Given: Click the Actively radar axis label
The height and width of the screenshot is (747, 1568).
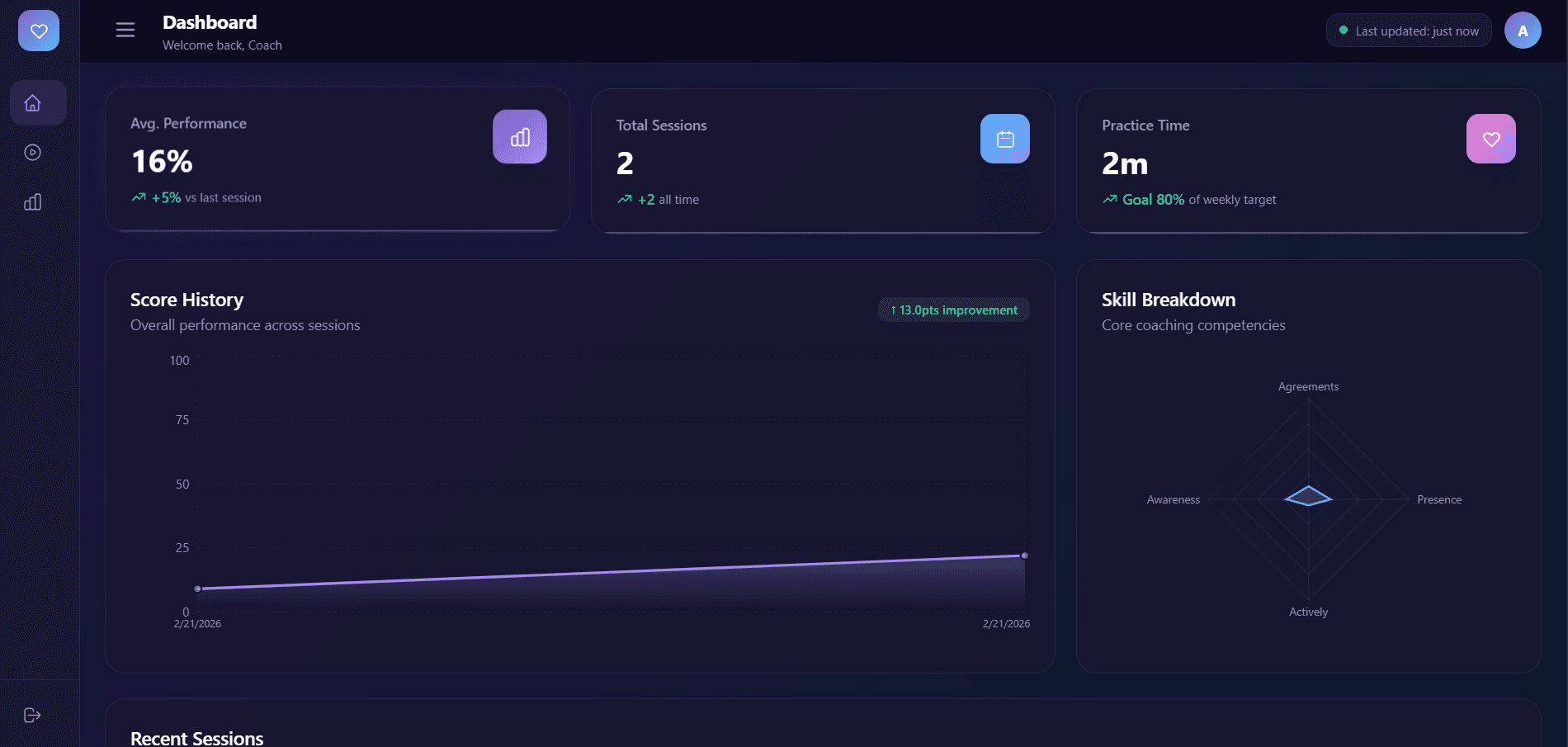Looking at the screenshot, I should click(1308, 612).
